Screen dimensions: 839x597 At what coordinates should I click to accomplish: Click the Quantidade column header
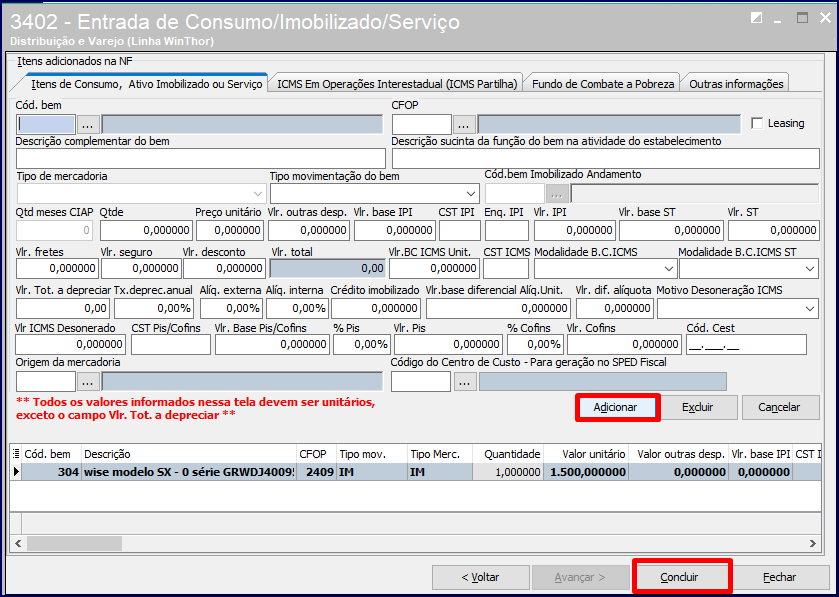click(x=508, y=454)
